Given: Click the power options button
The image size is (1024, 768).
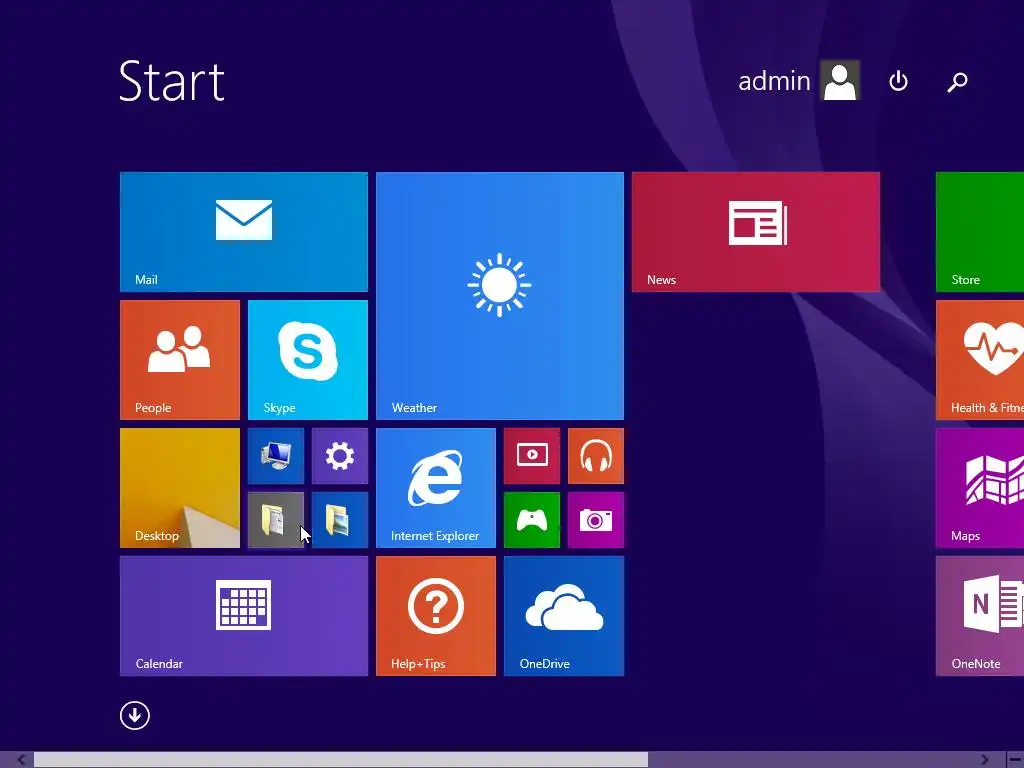Looking at the screenshot, I should pos(899,81).
